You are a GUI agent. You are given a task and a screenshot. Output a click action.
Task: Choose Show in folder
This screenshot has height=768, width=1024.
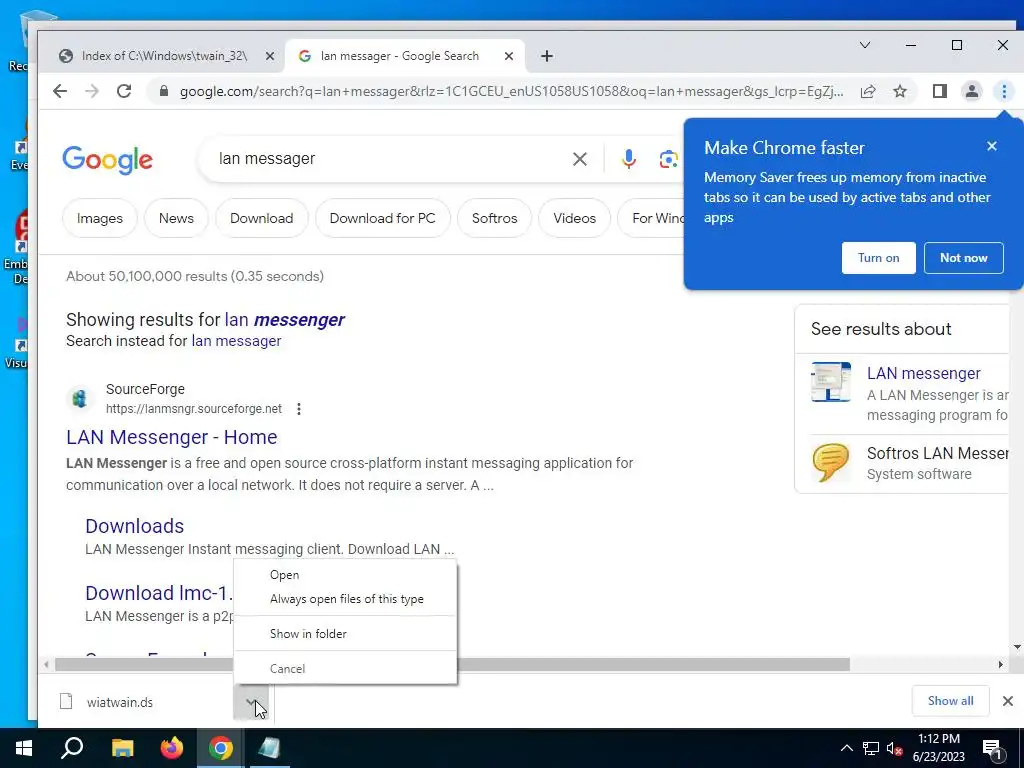[x=345, y=633]
